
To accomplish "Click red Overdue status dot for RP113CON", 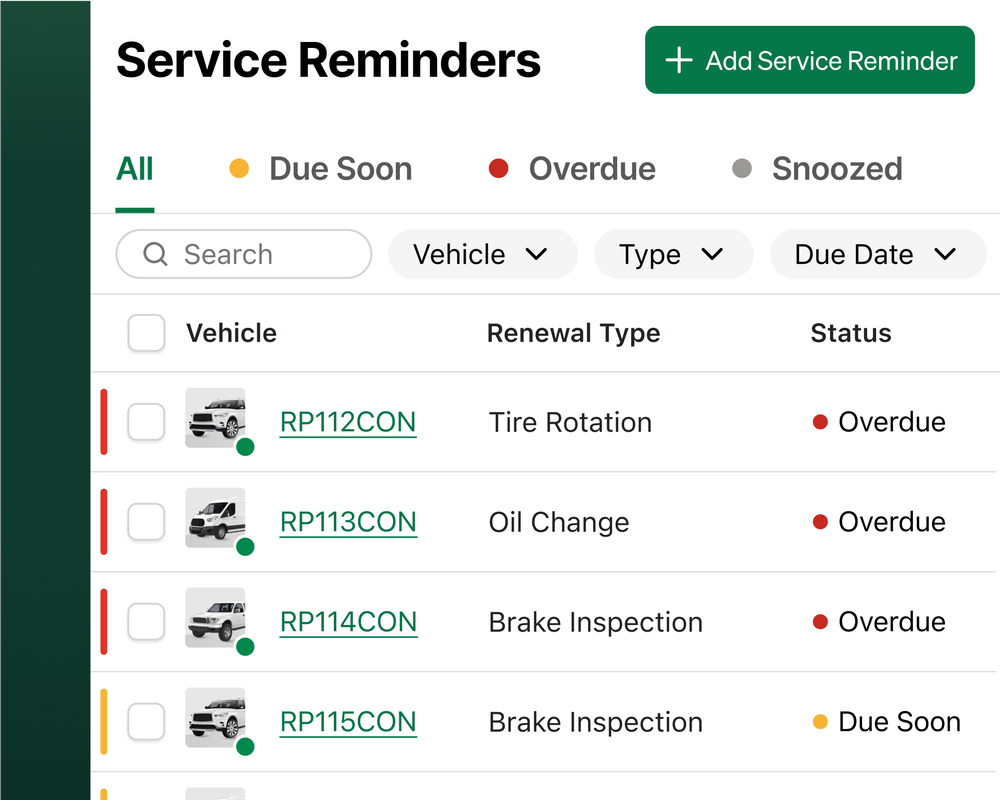I will (x=821, y=522).
